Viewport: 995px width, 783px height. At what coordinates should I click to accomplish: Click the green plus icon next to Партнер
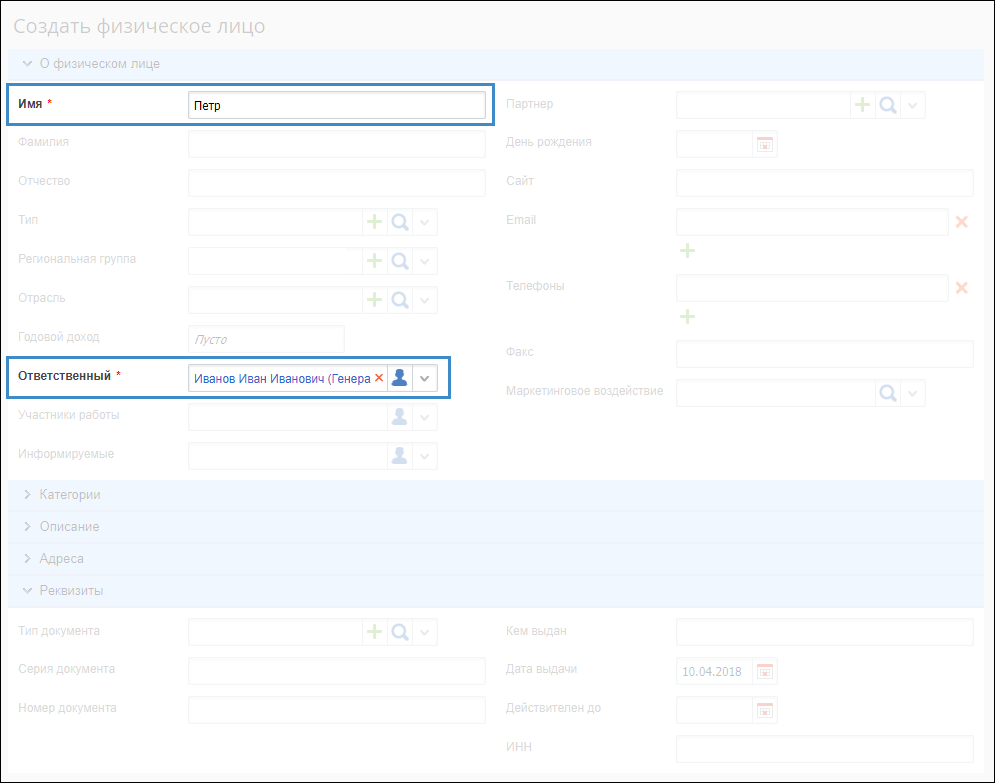coord(862,105)
